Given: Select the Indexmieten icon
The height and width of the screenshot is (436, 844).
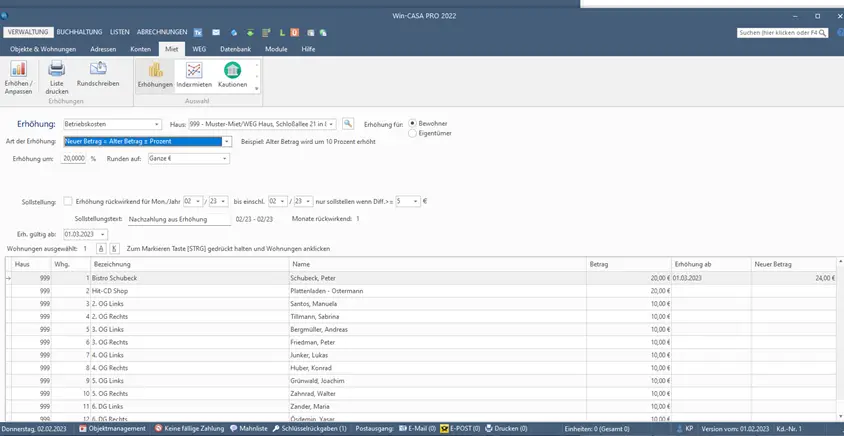Looking at the screenshot, I should coord(194,70).
